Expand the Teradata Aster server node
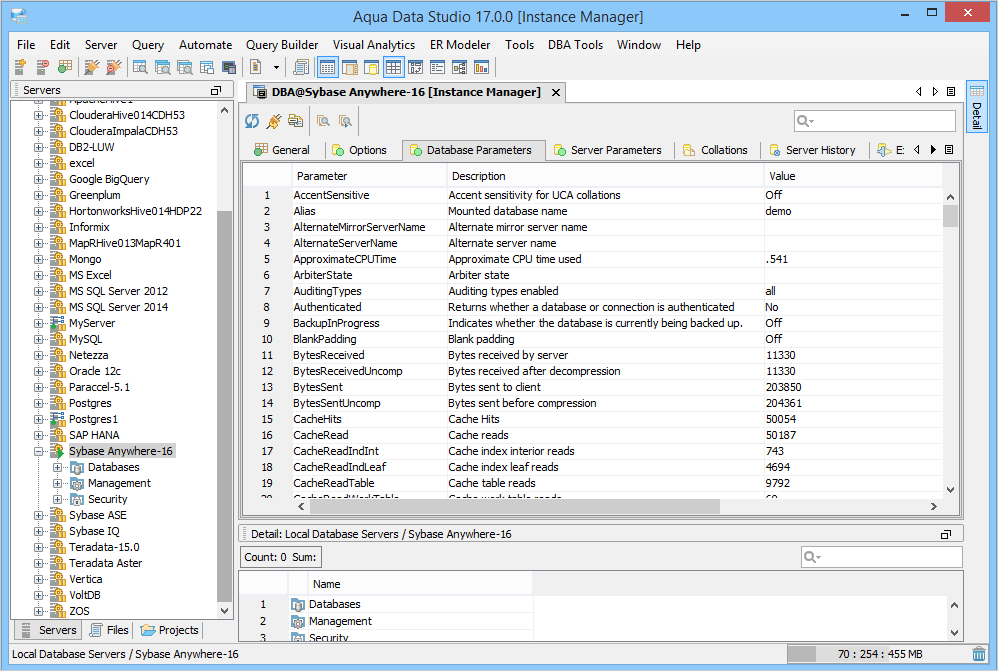Image resolution: width=998 pixels, height=671 pixels. pos(39,563)
